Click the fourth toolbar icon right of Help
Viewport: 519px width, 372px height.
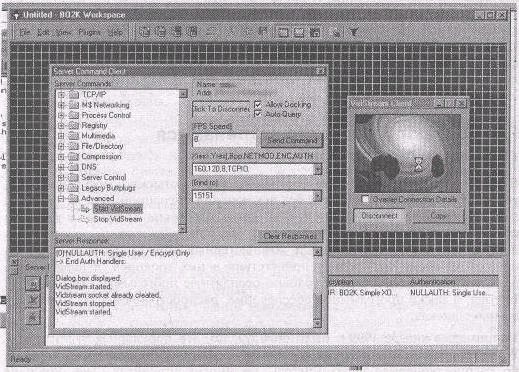pos(192,32)
